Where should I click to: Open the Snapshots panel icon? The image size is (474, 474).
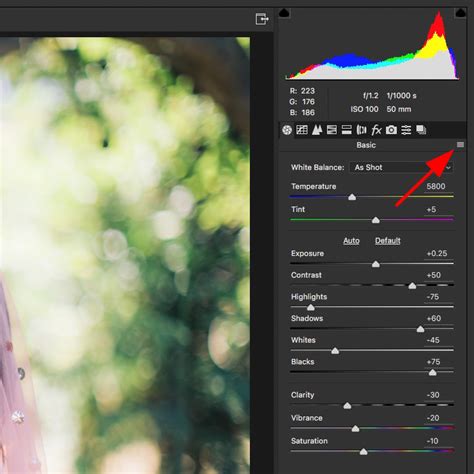click(x=421, y=130)
